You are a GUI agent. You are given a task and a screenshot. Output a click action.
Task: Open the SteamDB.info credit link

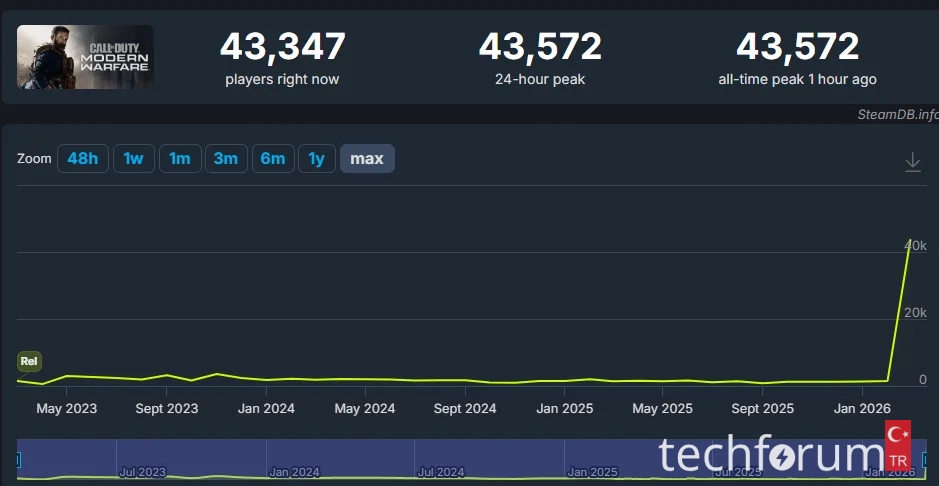click(897, 114)
